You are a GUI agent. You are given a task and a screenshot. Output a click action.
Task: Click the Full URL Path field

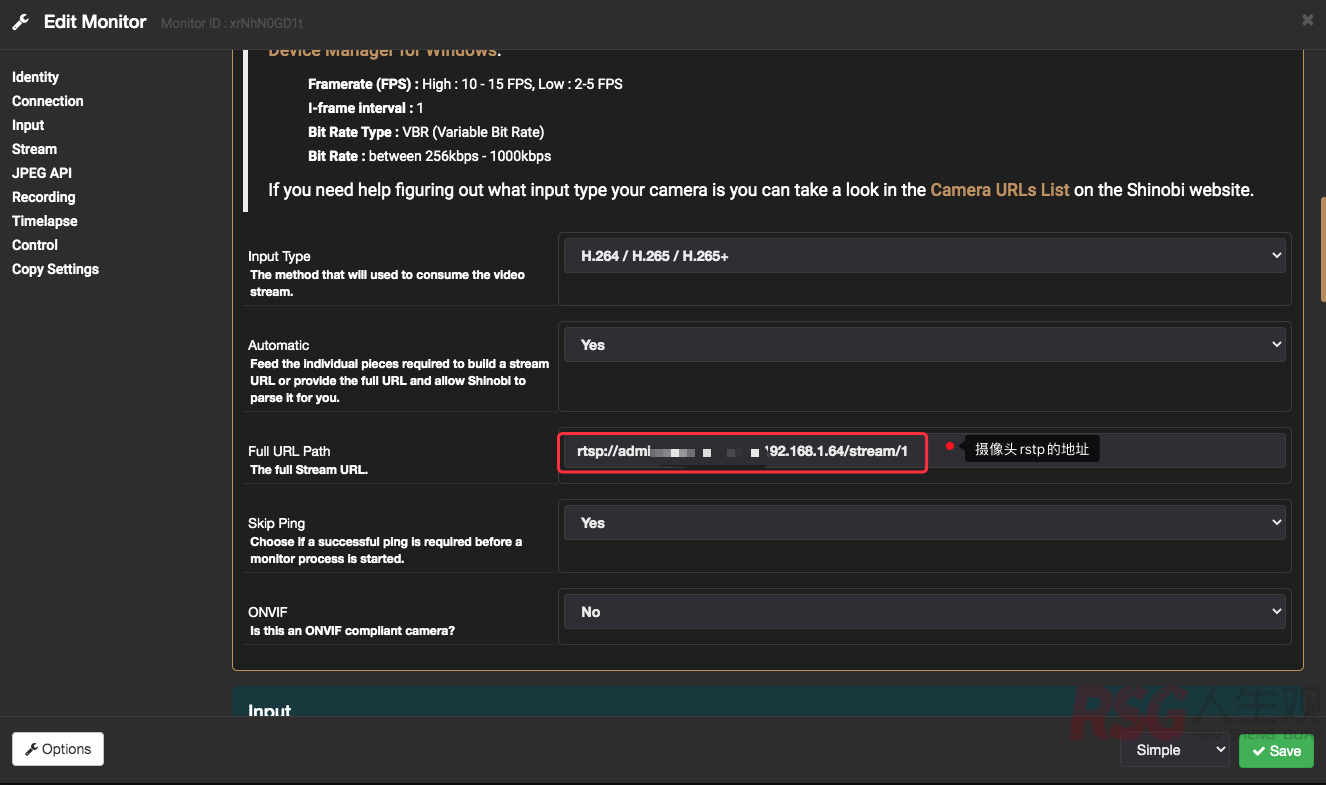coord(924,451)
